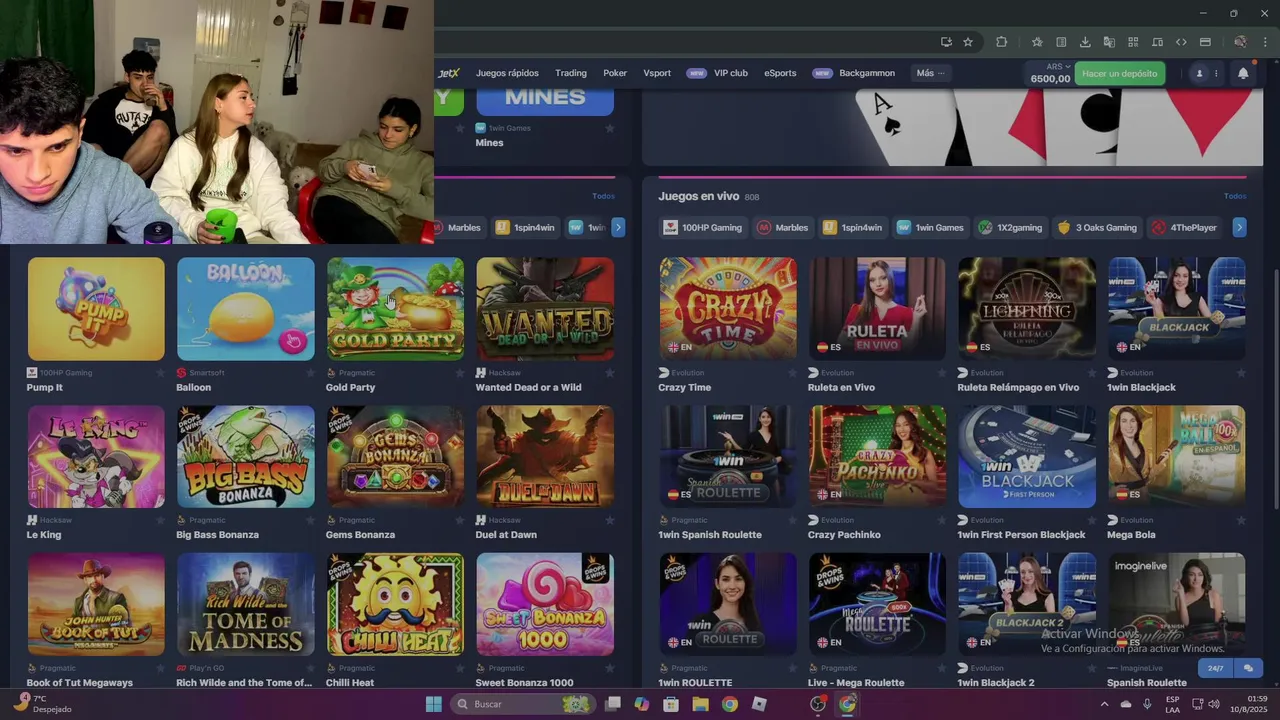Click the microphone icon in system tray
Viewport: 1280px width, 720px height.
click(1147, 704)
